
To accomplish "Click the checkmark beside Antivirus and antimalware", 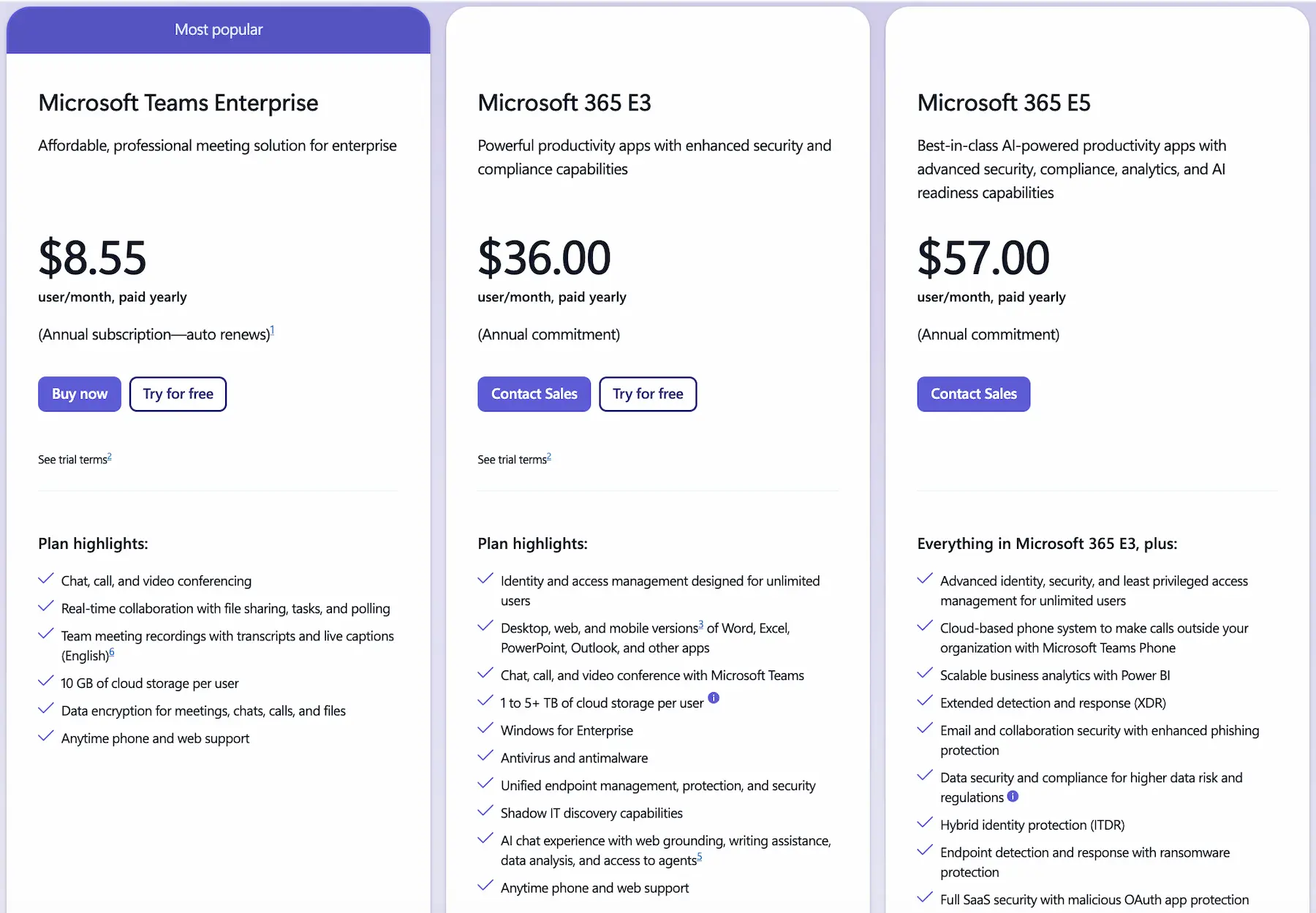I will click(x=485, y=755).
